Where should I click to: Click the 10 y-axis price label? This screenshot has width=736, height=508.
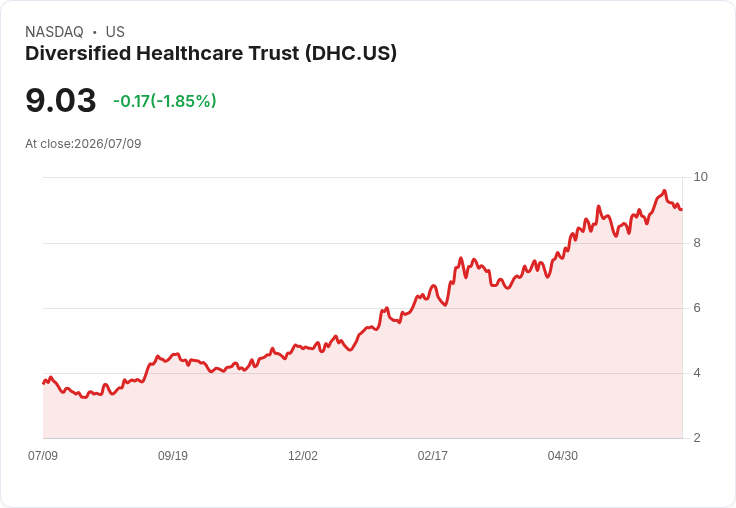[700, 177]
